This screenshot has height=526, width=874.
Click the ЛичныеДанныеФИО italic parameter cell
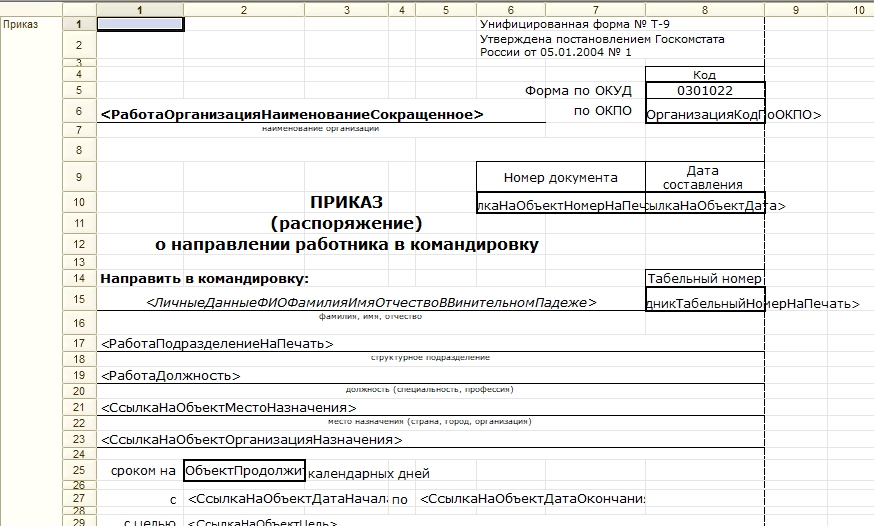tap(371, 302)
